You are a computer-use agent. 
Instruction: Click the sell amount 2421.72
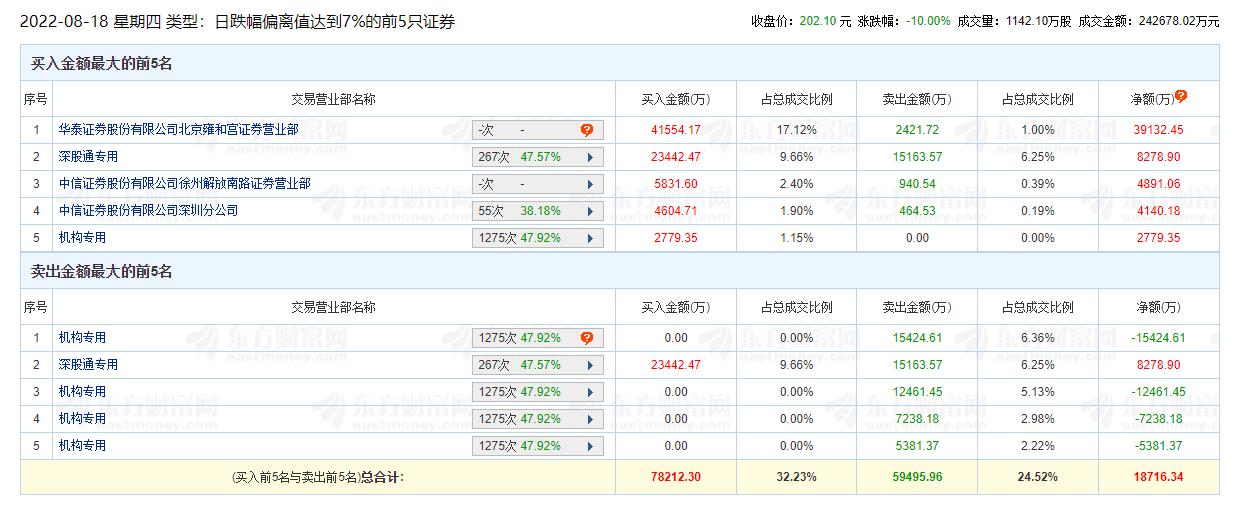916,130
